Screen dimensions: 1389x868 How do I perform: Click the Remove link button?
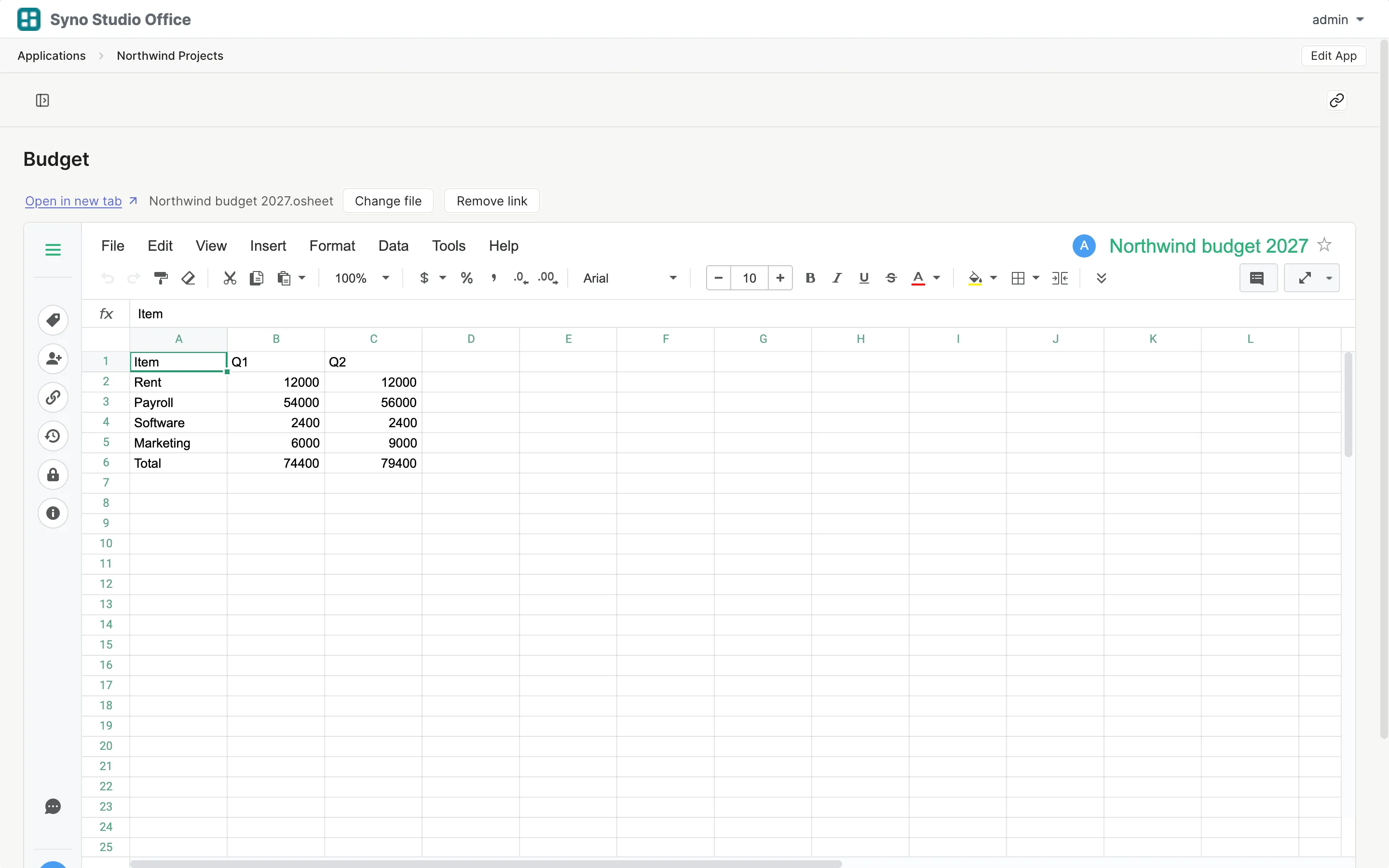(x=492, y=201)
